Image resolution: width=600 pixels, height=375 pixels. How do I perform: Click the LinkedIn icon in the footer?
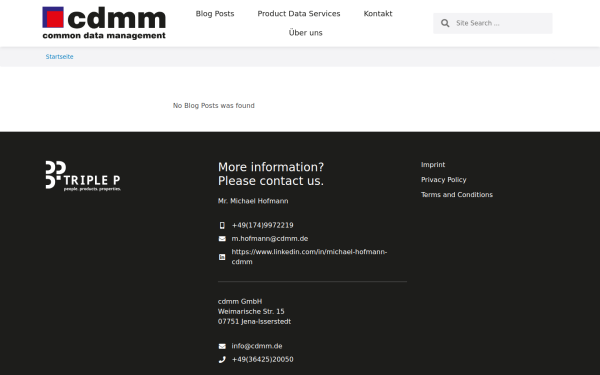222,257
